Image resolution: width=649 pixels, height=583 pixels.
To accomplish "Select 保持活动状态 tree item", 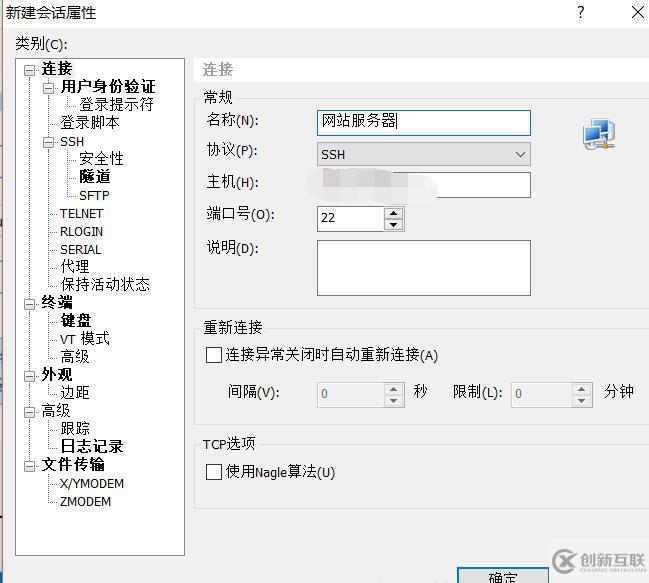I will (x=105, y=284).
